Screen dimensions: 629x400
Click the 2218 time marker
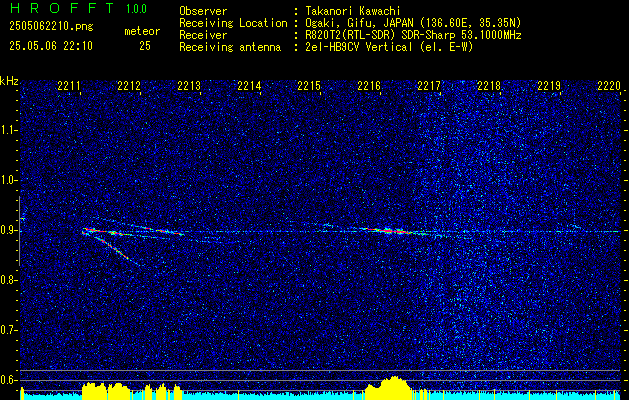pos(489,86)
